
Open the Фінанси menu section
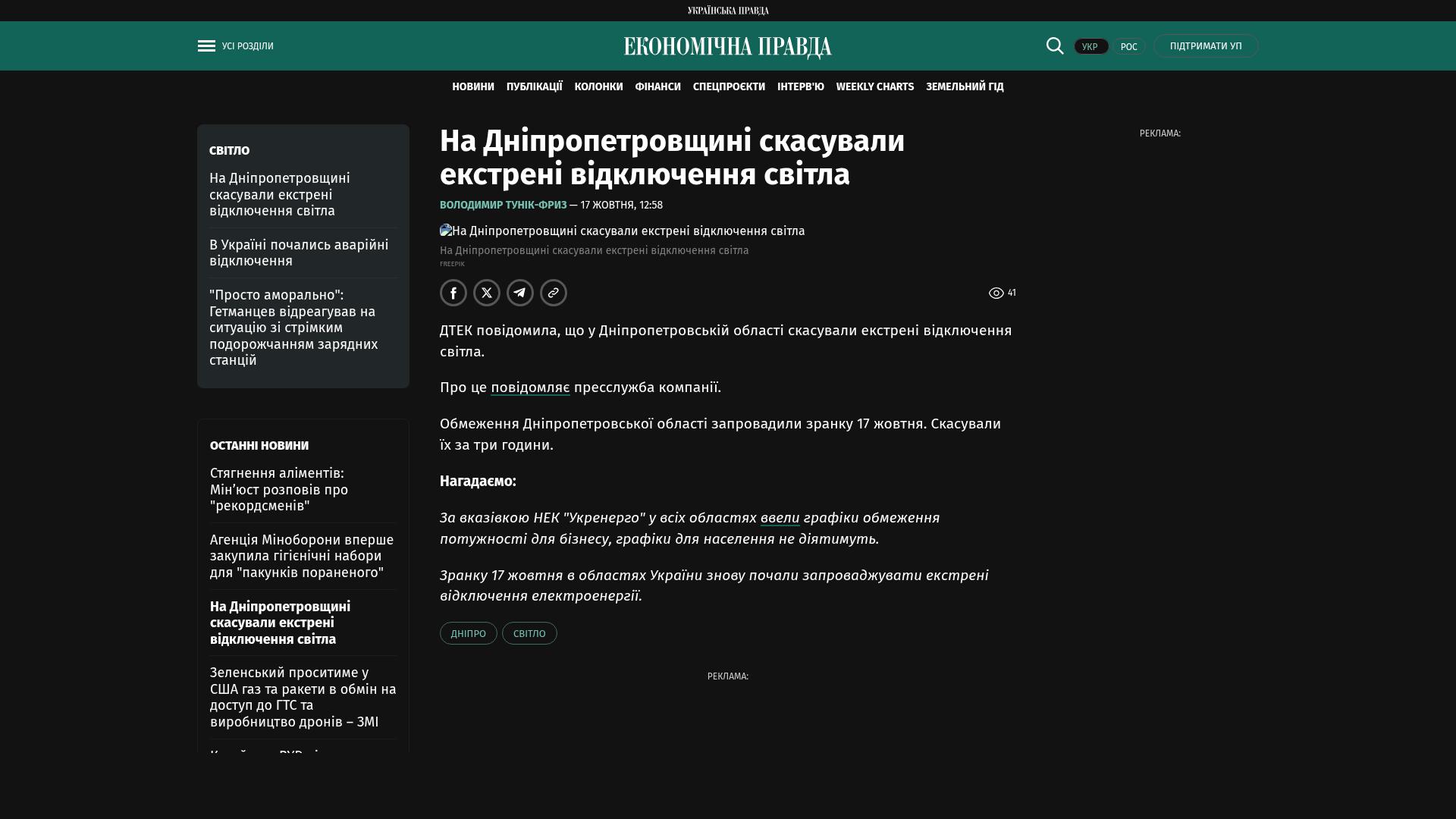[657, 87]
